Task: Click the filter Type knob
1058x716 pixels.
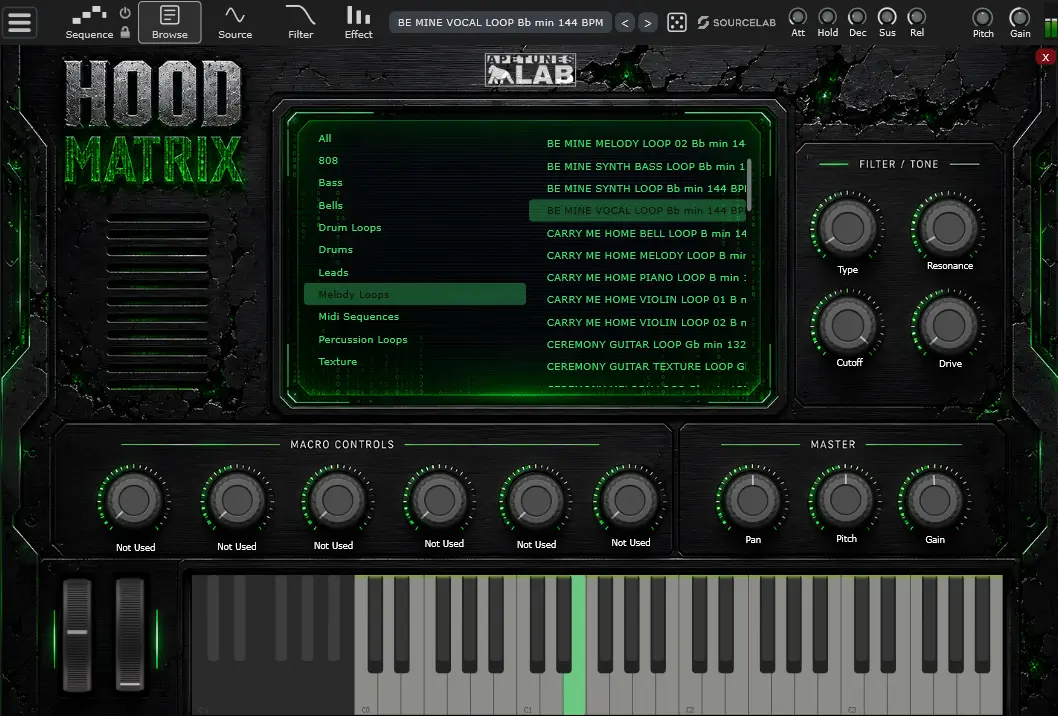Action: coord(847,227)
